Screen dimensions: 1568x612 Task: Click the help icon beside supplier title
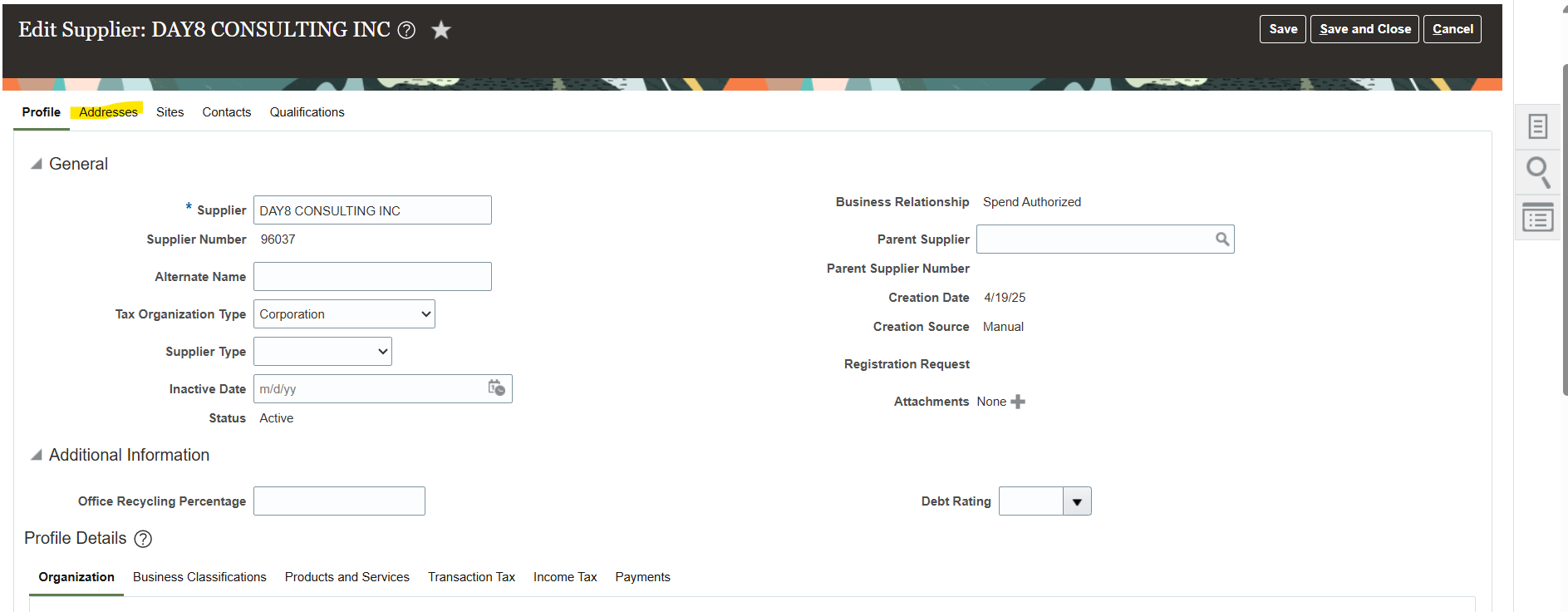tap(406, 30)
